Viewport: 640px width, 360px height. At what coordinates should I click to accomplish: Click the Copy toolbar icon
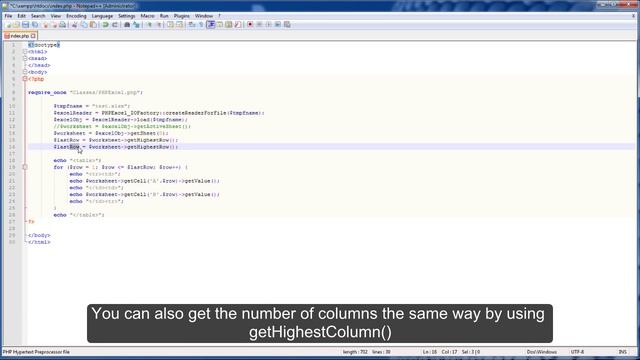[x=84, y=24]
